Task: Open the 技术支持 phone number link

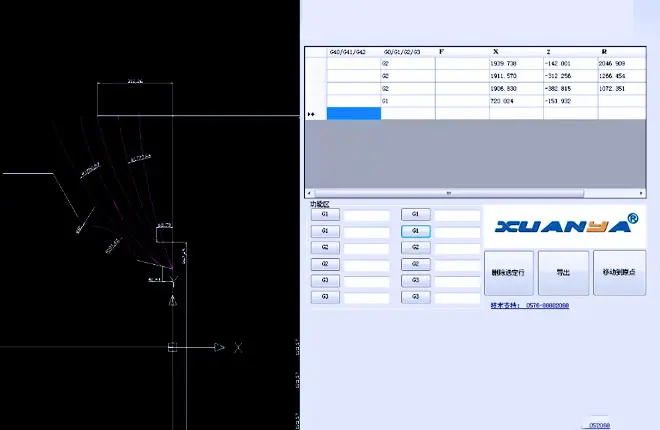Action: pos(530,305)
